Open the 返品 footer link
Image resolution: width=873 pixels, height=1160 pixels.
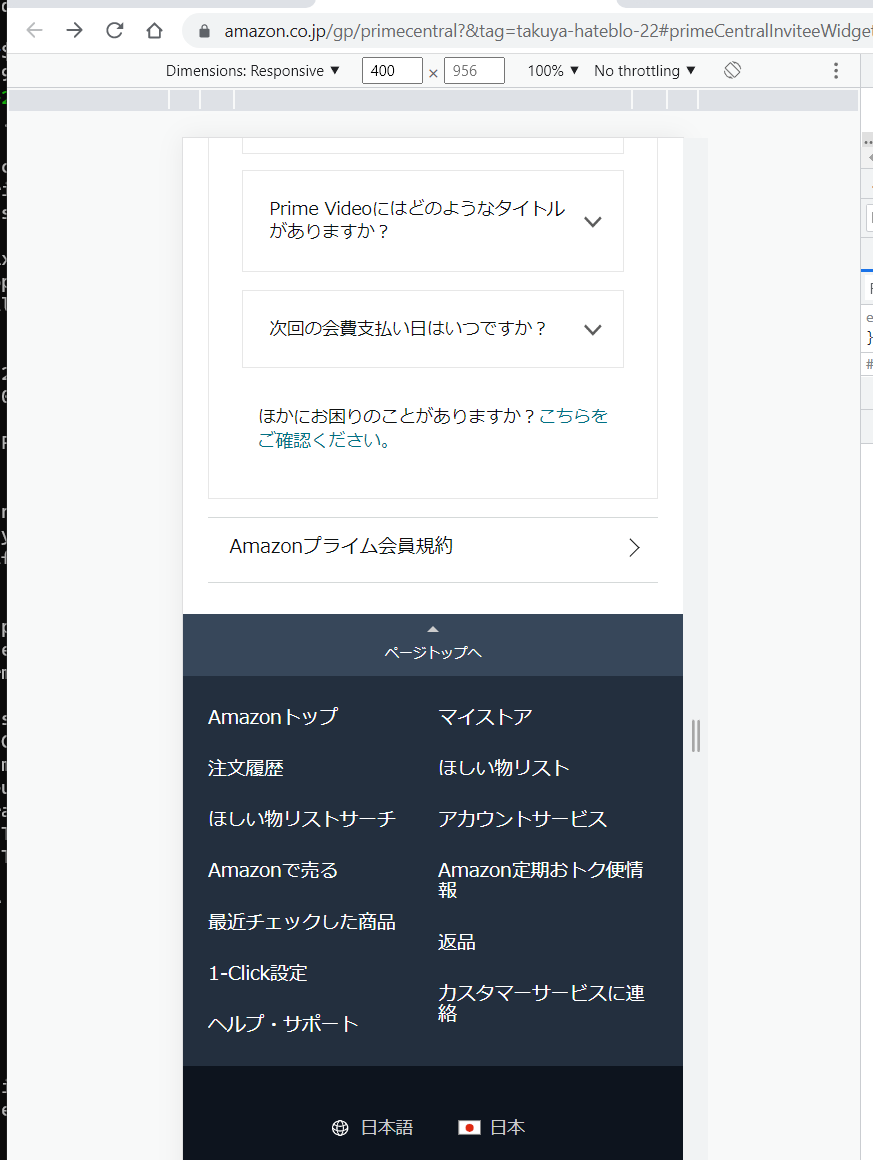click(456, 942)
